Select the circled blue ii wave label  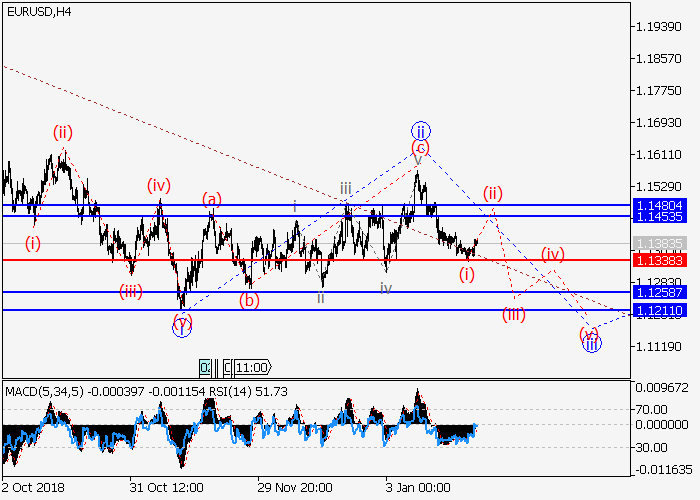click(421, 130)
